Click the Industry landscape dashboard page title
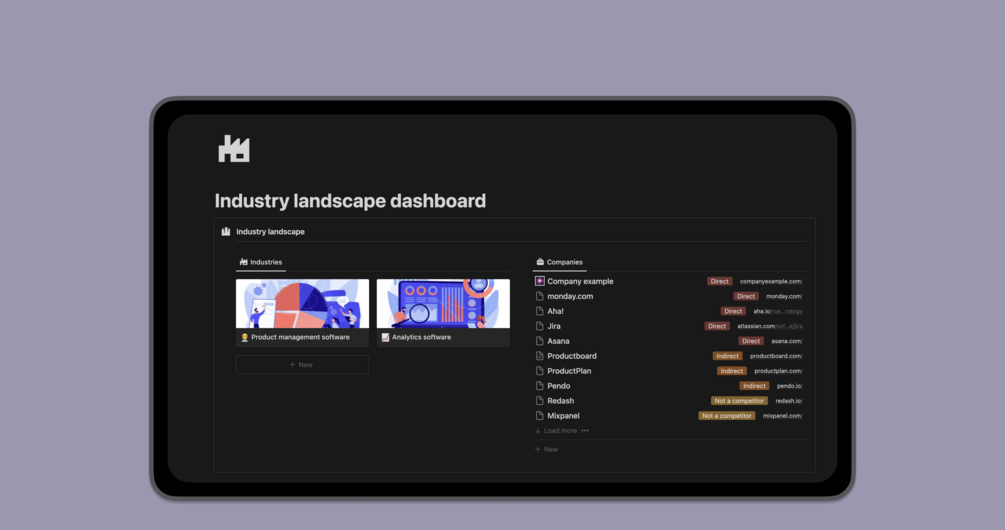Image resolution: width=1005 pixels, height=530 pixels. [x=350, y=201]
